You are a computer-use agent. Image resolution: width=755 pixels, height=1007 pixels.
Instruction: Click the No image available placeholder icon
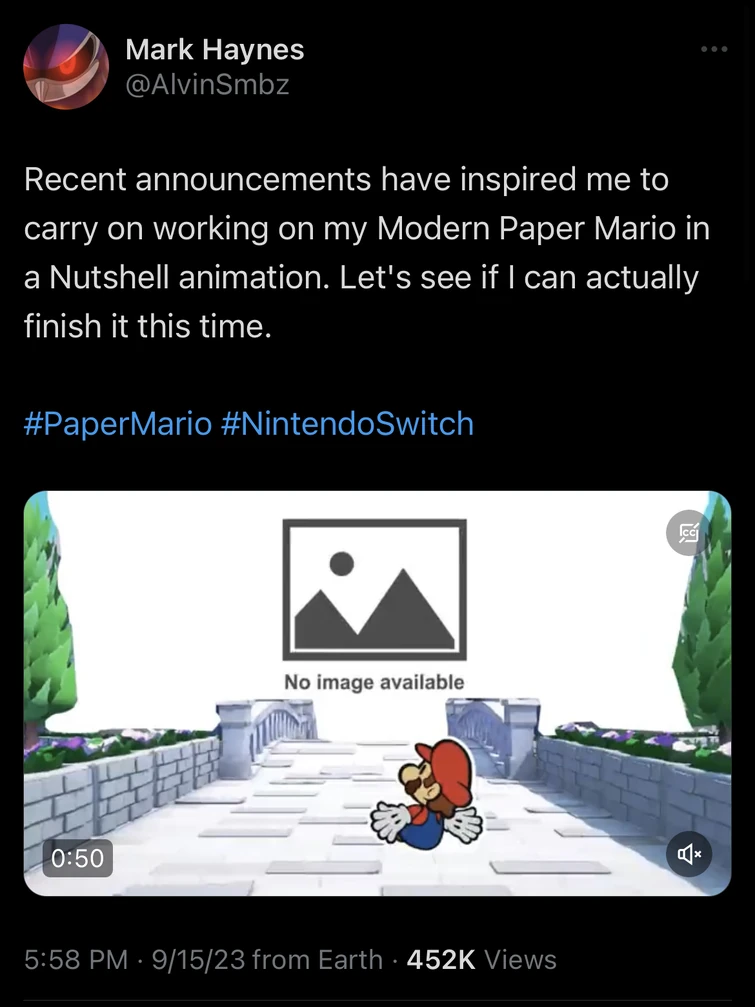(x=374, y=590)
